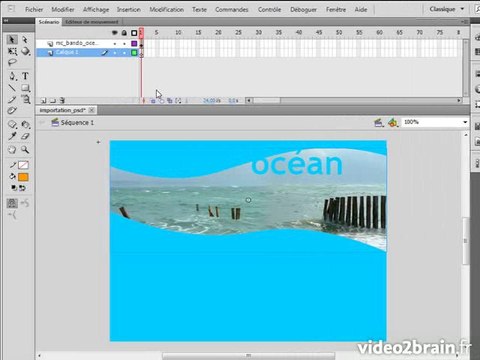Expand the collapsed tools panel double arrow
Image resolution: width=480 pixels, height=360 pixels.
5,21
